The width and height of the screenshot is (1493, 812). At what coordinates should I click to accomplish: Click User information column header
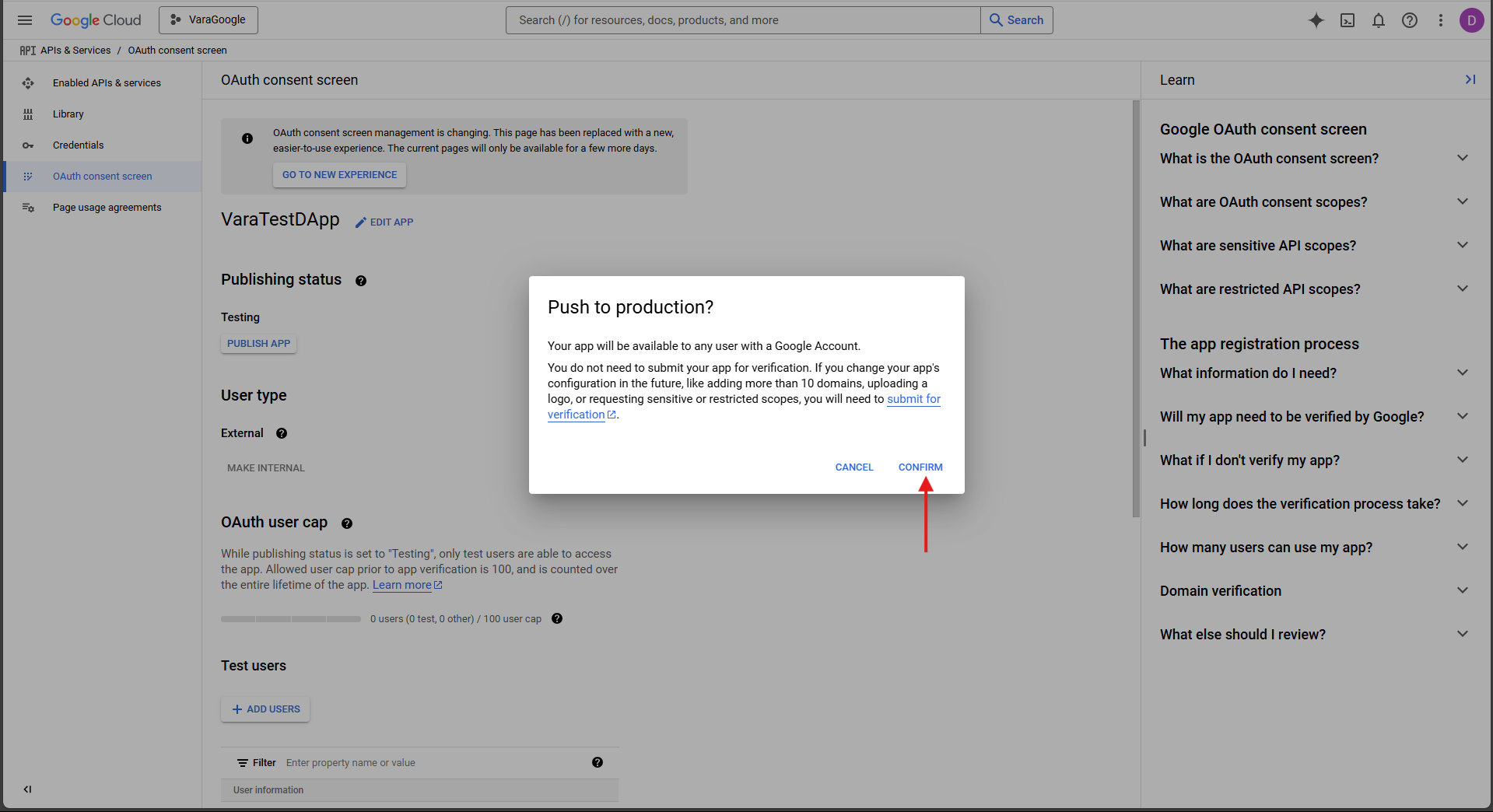point(268,790)
